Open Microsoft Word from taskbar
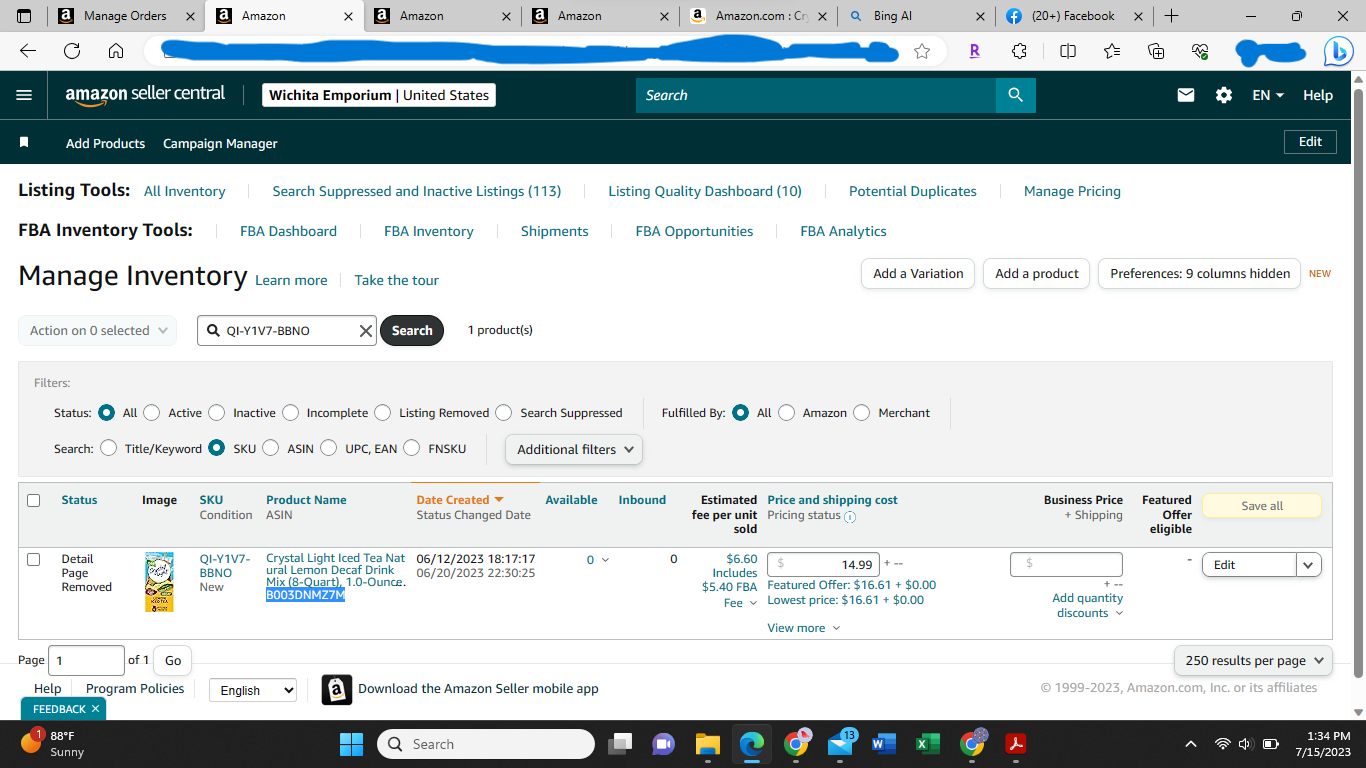The image size is (1366, 768). [x=884, y=744]
